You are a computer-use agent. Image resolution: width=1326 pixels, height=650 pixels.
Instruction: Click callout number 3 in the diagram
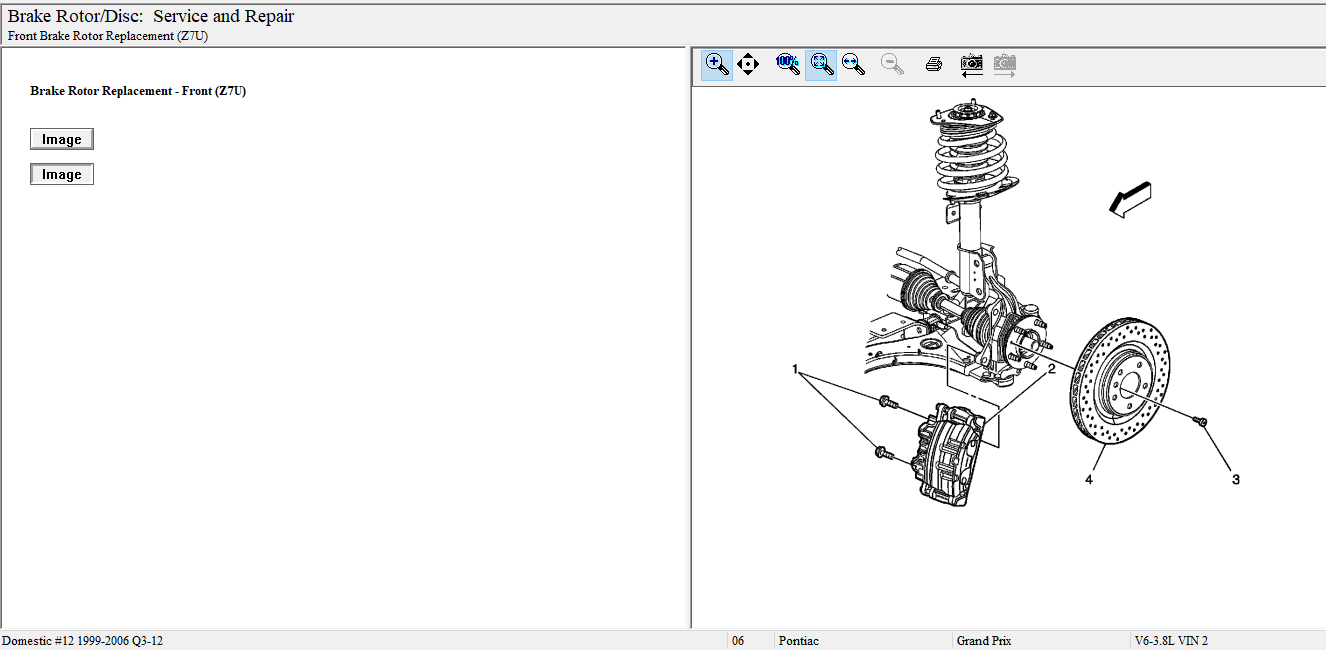(1235, 480)
